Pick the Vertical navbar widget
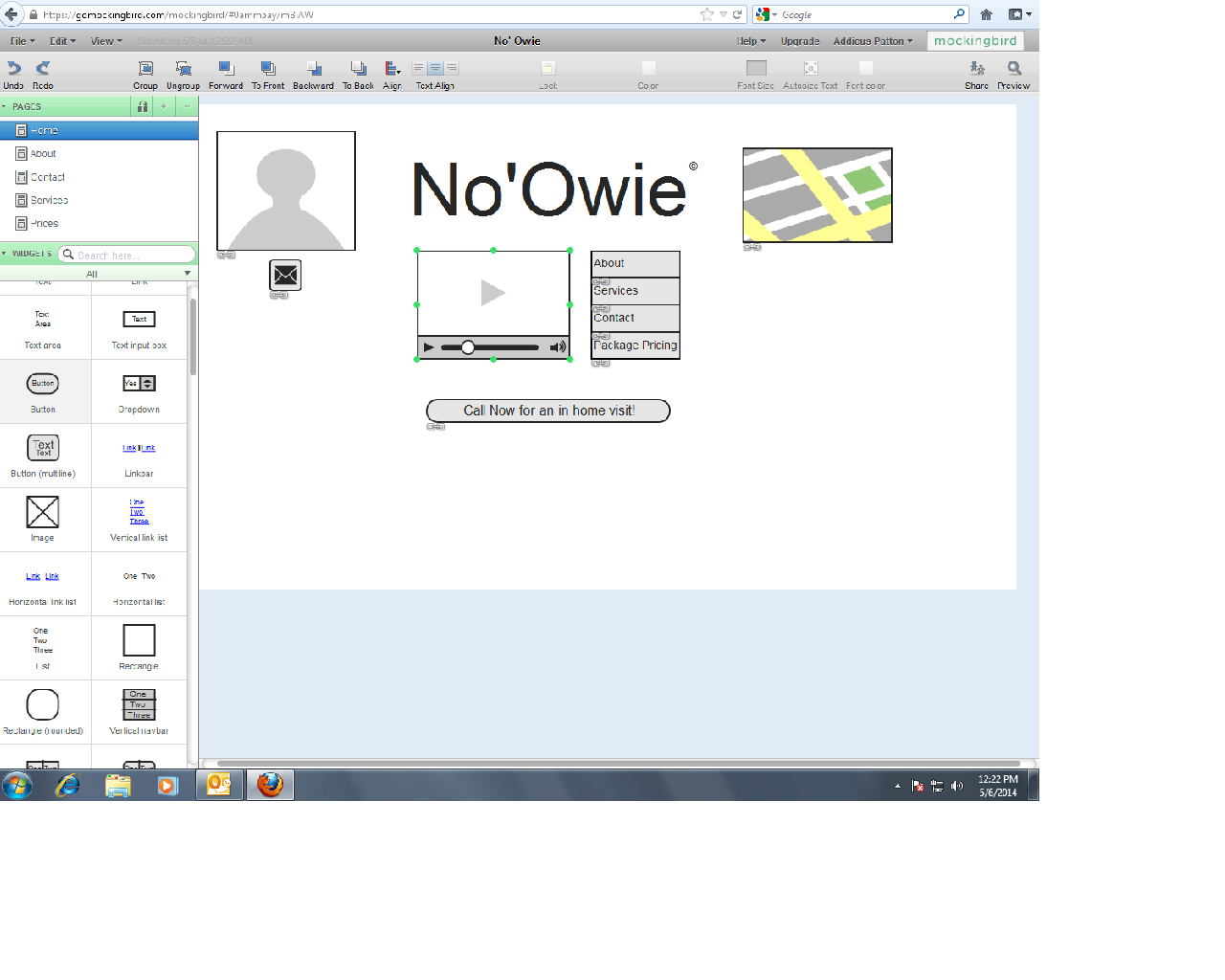Image resolution: width=1225 pixels, height=980 pixels. [139, 712]
